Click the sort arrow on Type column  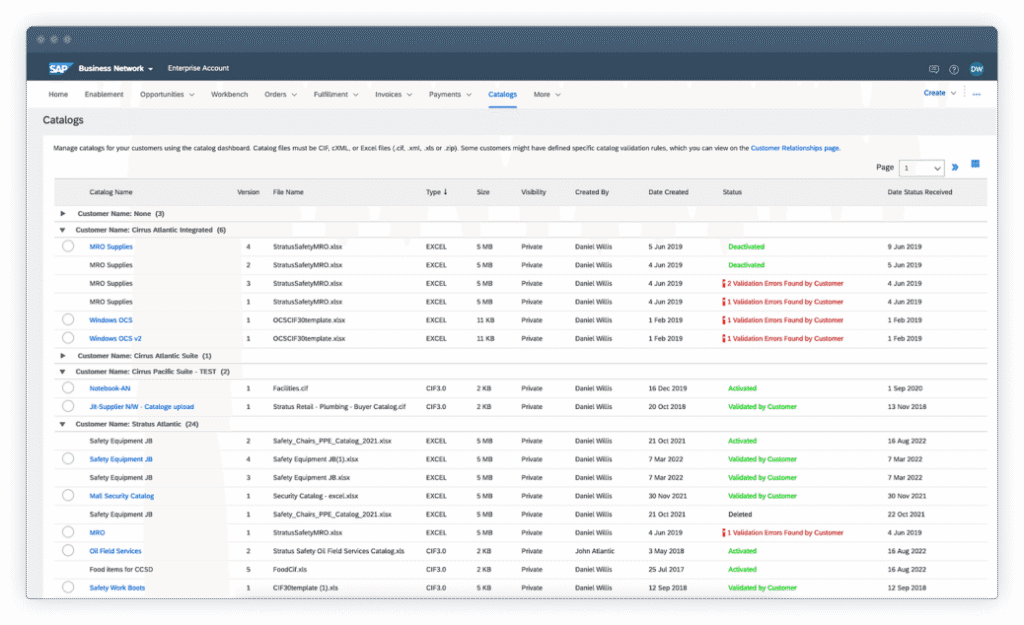tap(446, 192)
